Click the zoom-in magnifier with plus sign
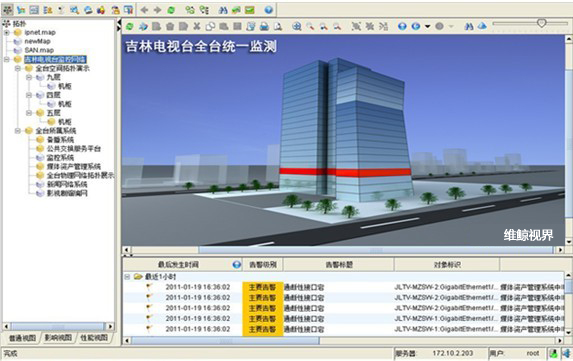Screen dimensions: 573x361 coord(297,26)
